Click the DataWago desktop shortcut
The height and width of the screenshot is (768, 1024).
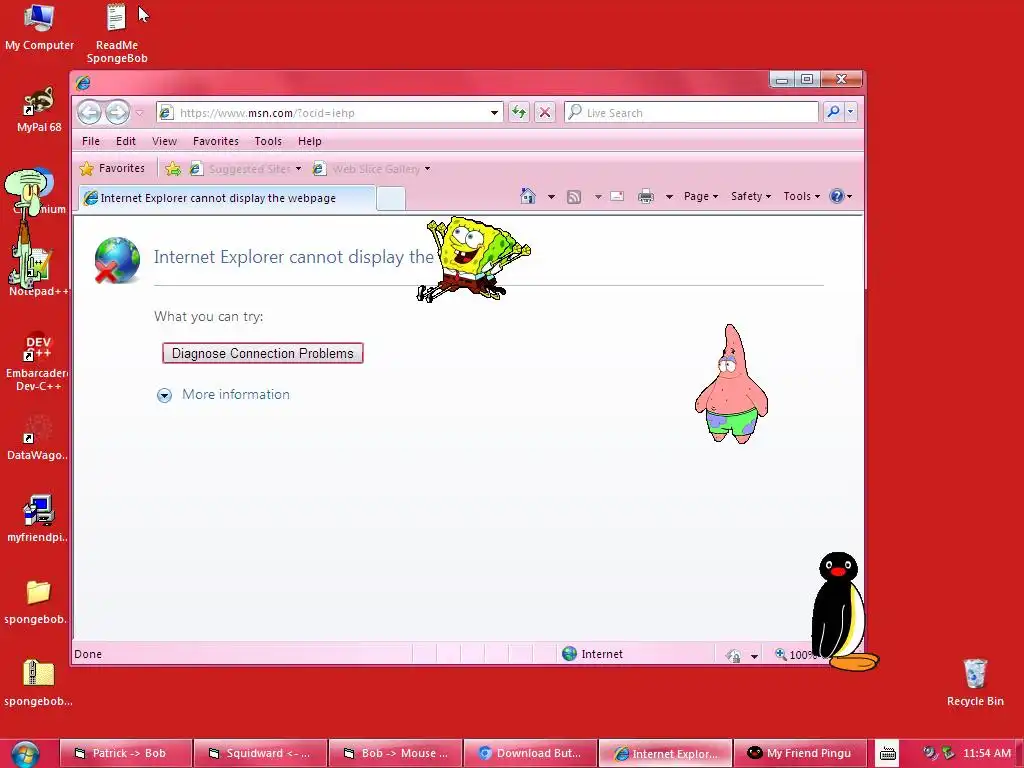(37, 438)
